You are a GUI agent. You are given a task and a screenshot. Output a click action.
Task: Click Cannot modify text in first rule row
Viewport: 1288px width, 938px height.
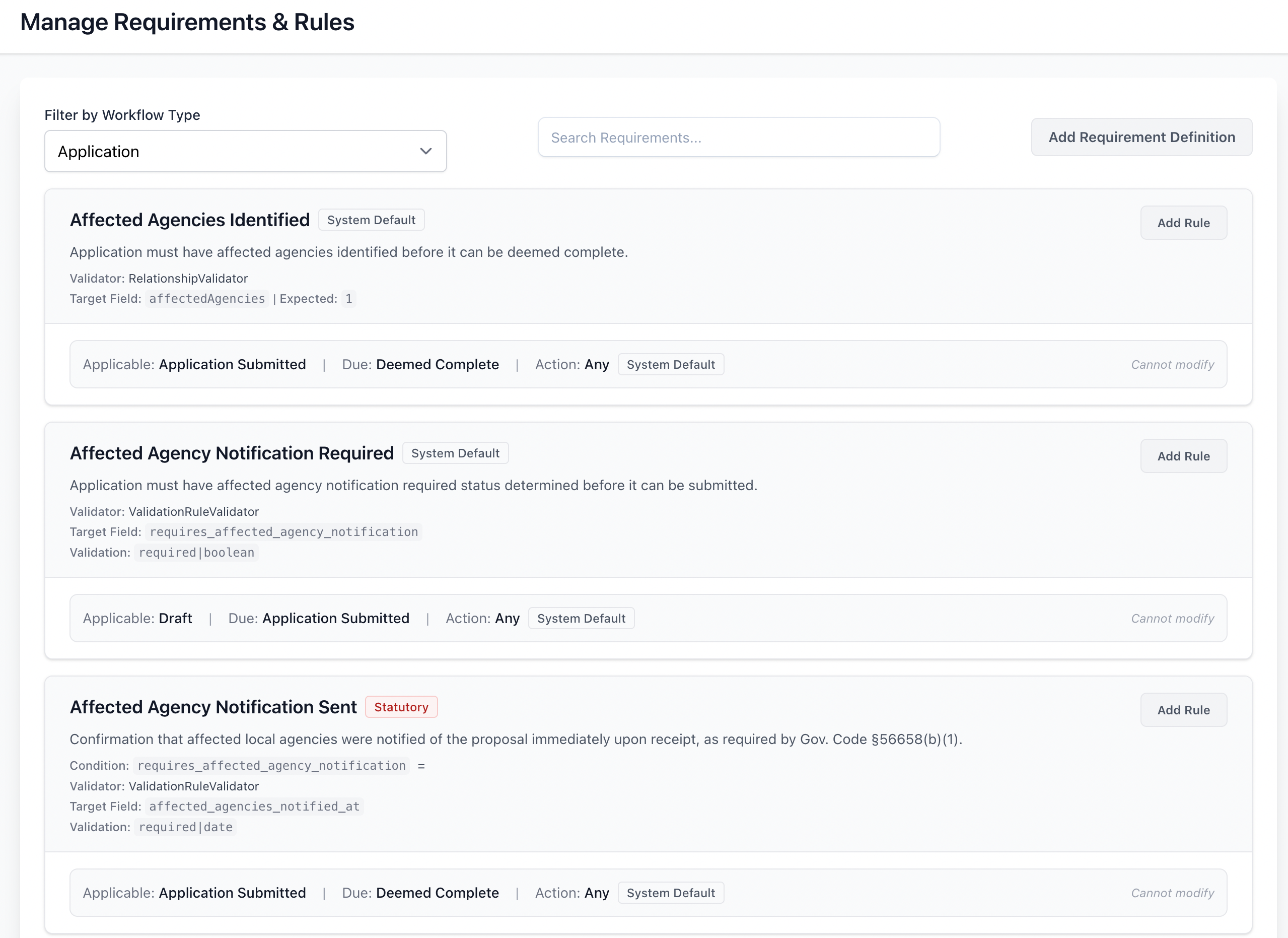point(1172,364)
